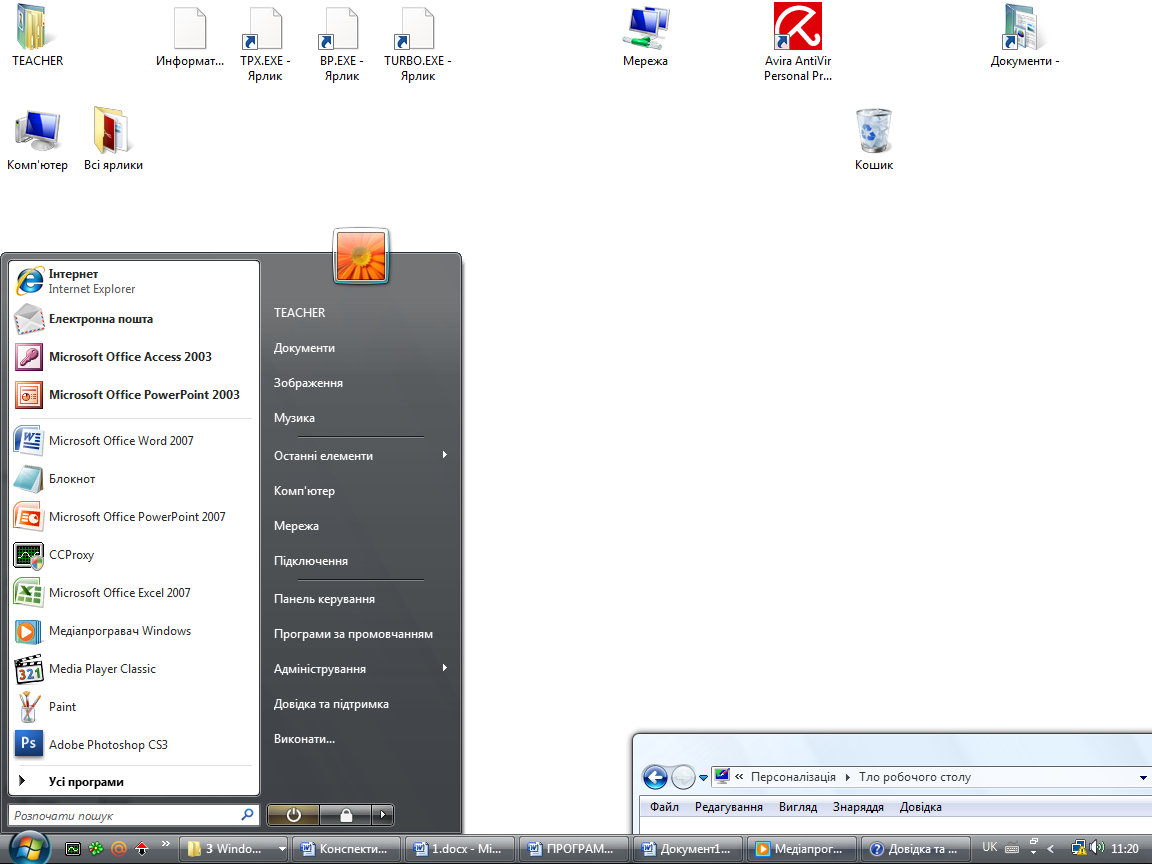Open Електронна пошта mail entry
This screenshot has height=864, width=1152.
[x=134, y=319]
